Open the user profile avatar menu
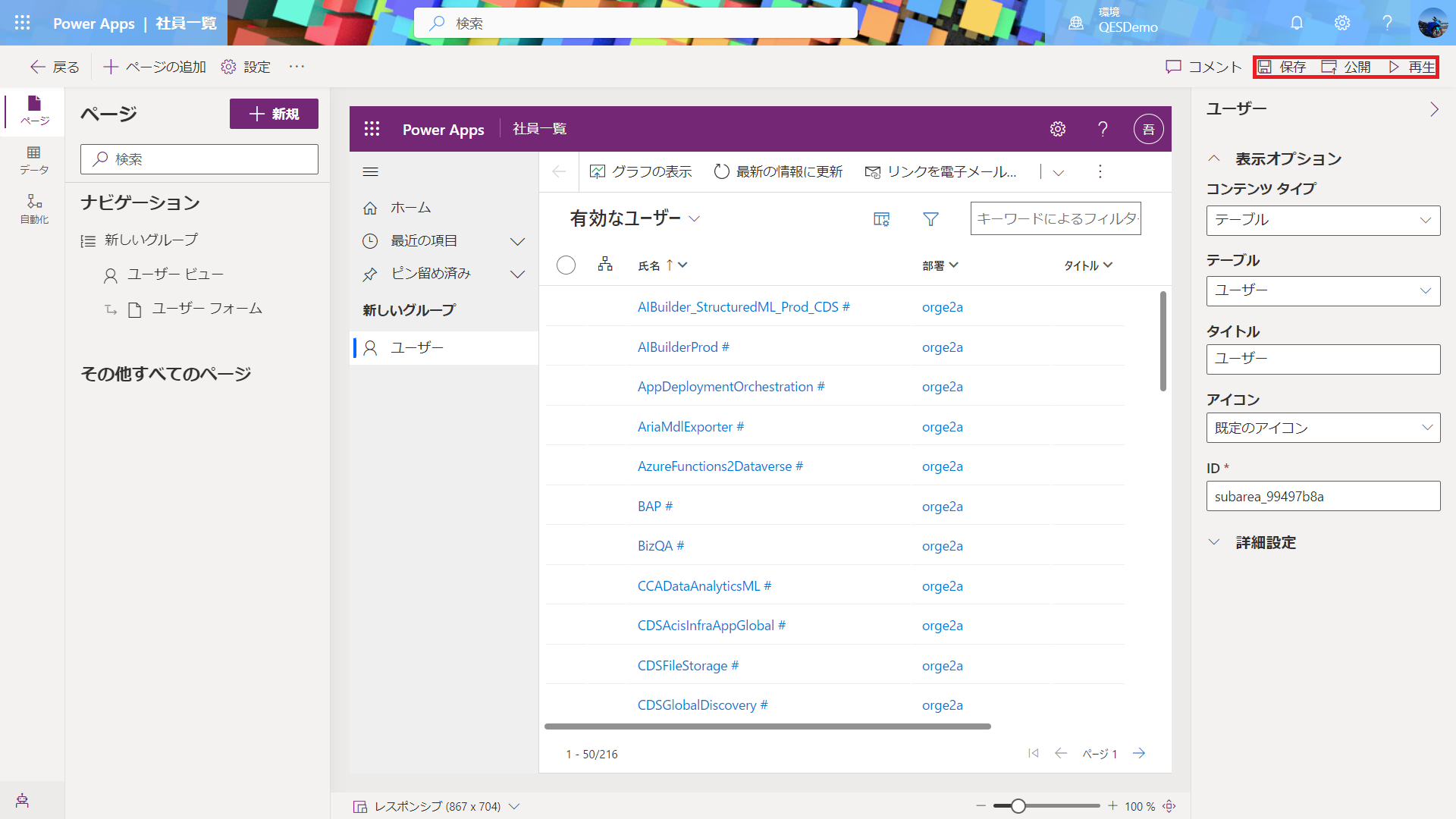The width and height of the screenshot is (1456, 819). tap(1432, 23)
